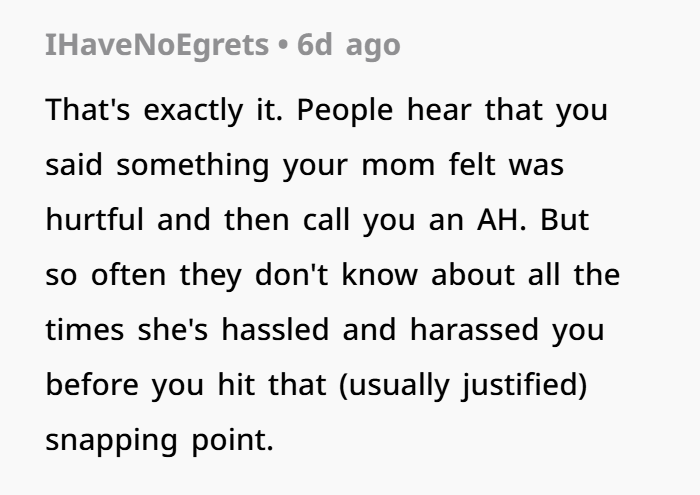Click the word "something" in the comment

(193, 166)
